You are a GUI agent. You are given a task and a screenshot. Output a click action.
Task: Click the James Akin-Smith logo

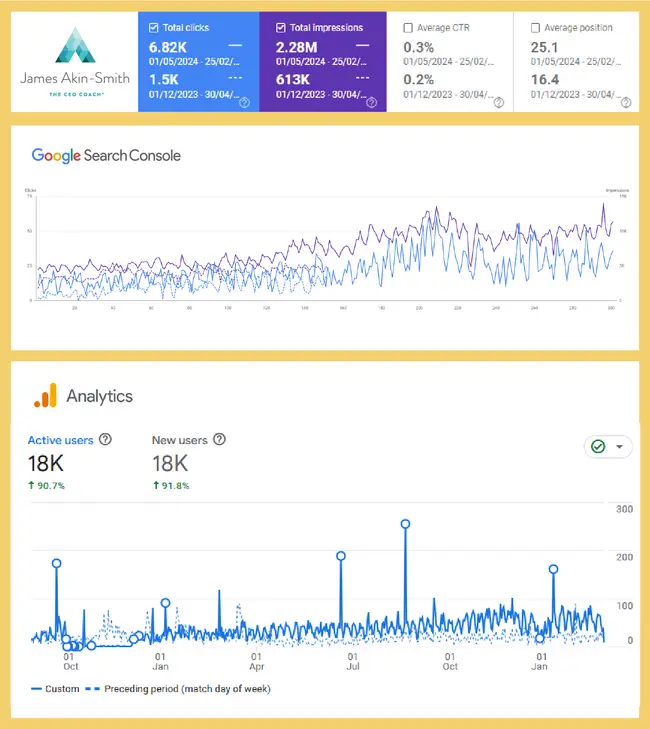pos(75,62)
